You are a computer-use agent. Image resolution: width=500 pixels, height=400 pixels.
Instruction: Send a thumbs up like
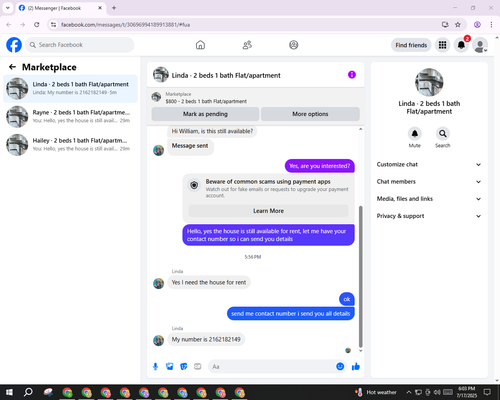coord(356,367)
